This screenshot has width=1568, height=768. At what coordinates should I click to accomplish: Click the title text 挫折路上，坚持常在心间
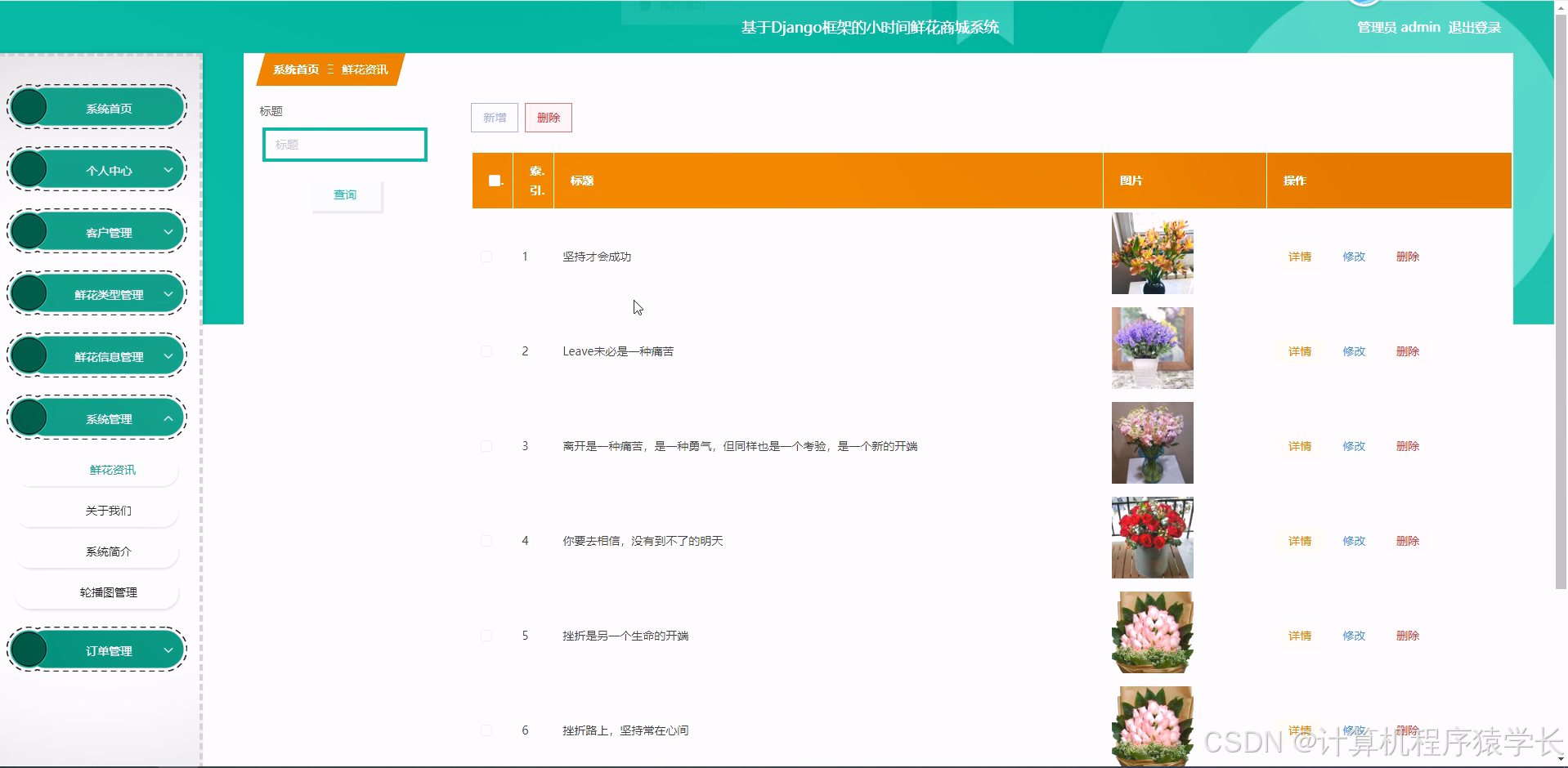pyautogui.click(x=625, y=730)
